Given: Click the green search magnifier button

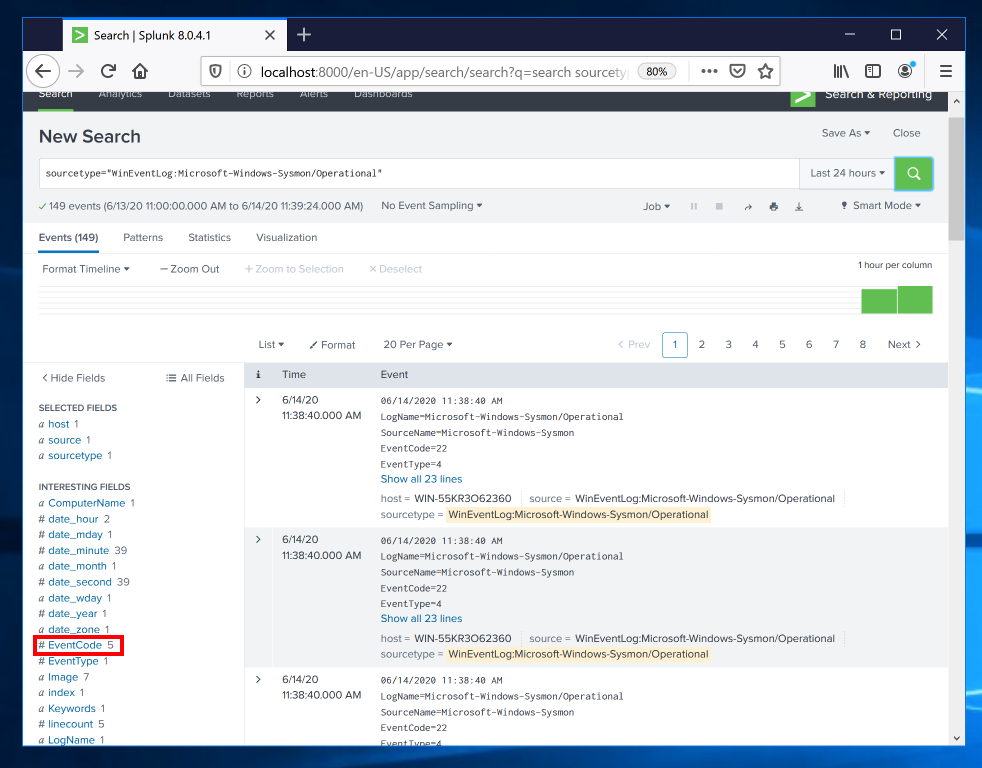Looking at the screenshot, I should [913, 173].
